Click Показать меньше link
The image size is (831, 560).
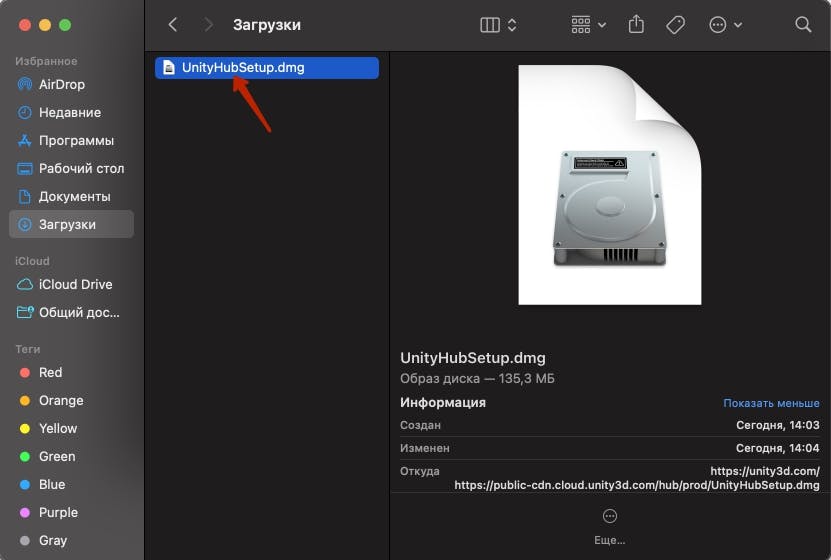click(x=771, y=403)
